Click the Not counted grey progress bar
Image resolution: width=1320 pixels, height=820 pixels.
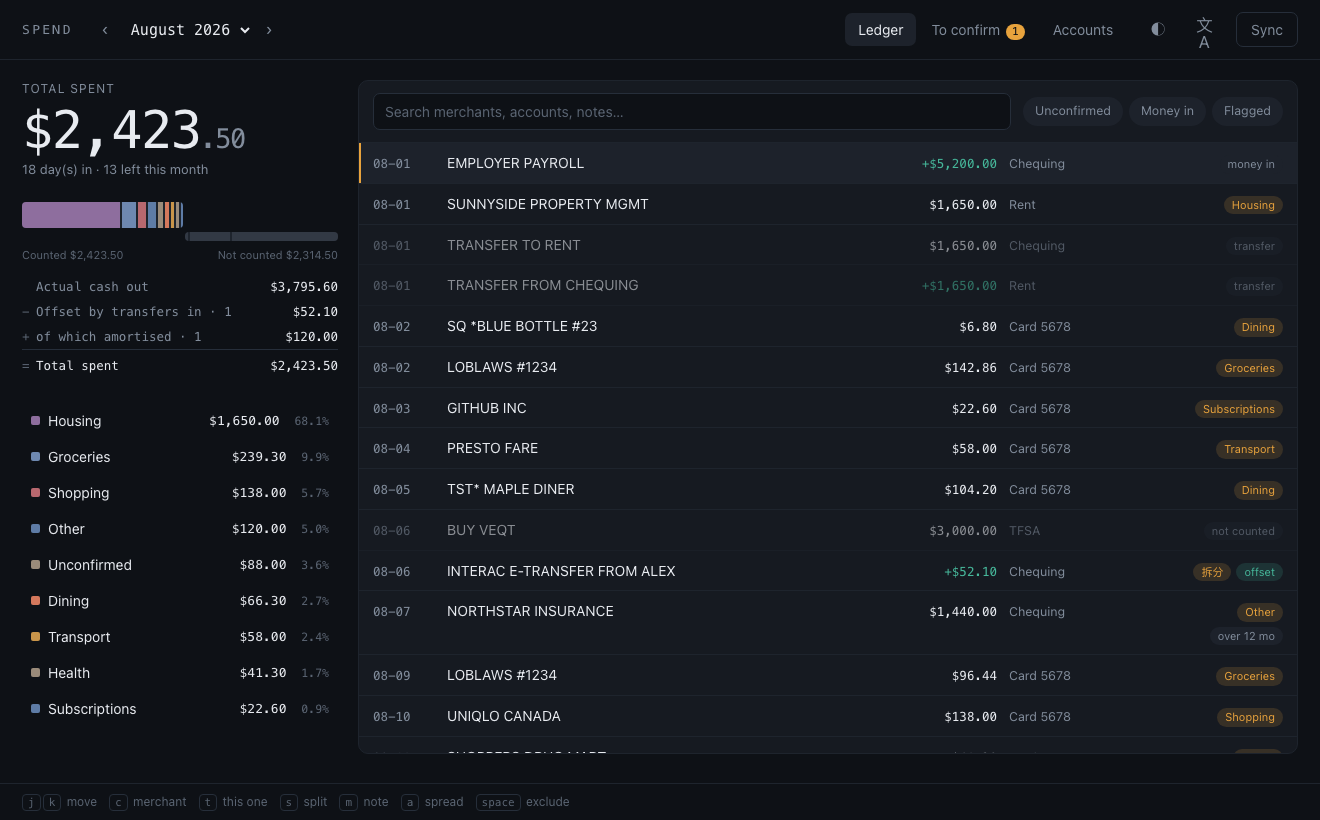[x=261, y=237]
